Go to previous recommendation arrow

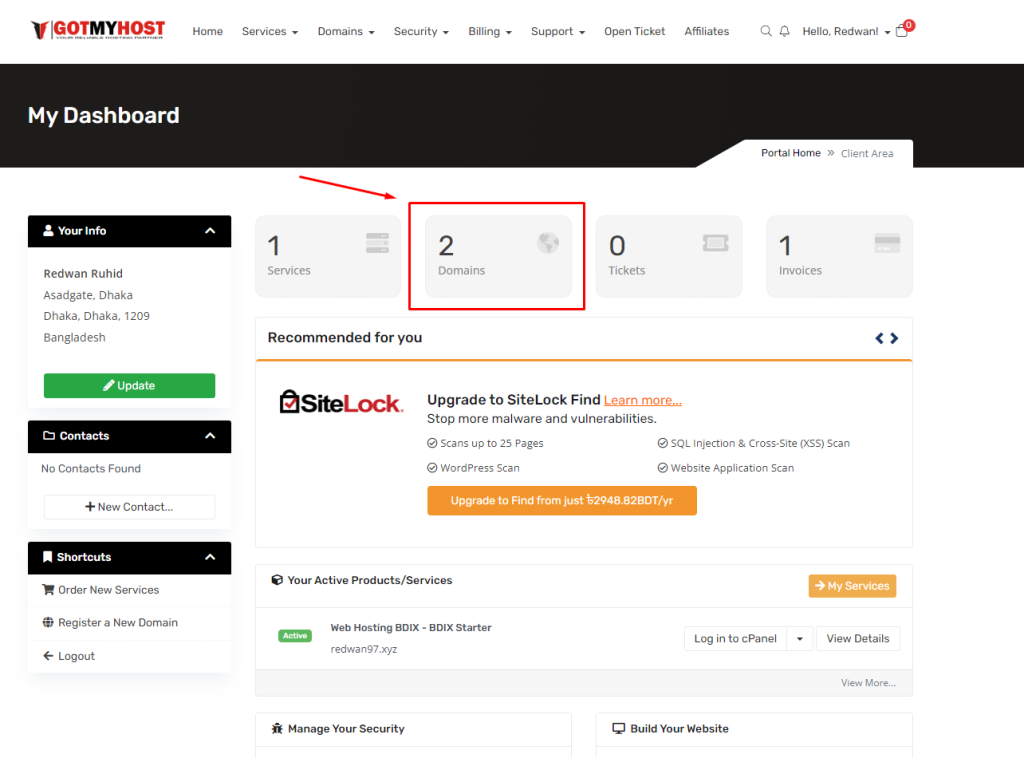[x=880, y=338]
